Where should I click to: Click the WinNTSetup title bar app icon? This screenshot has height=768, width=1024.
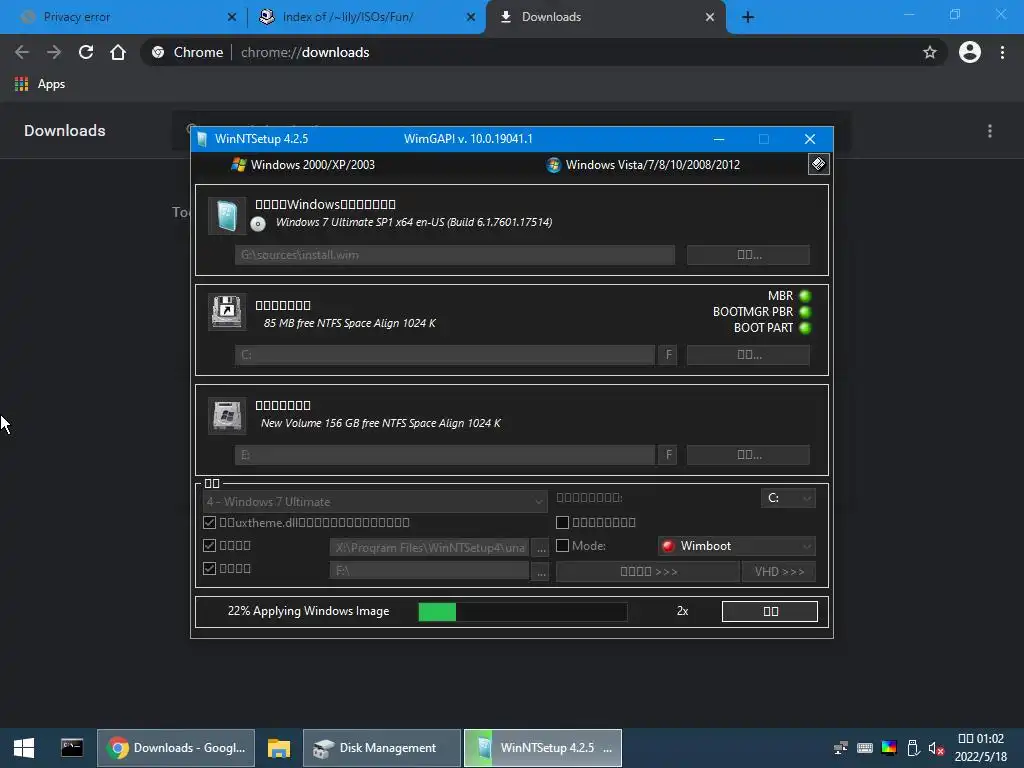[x=202, y=138]
